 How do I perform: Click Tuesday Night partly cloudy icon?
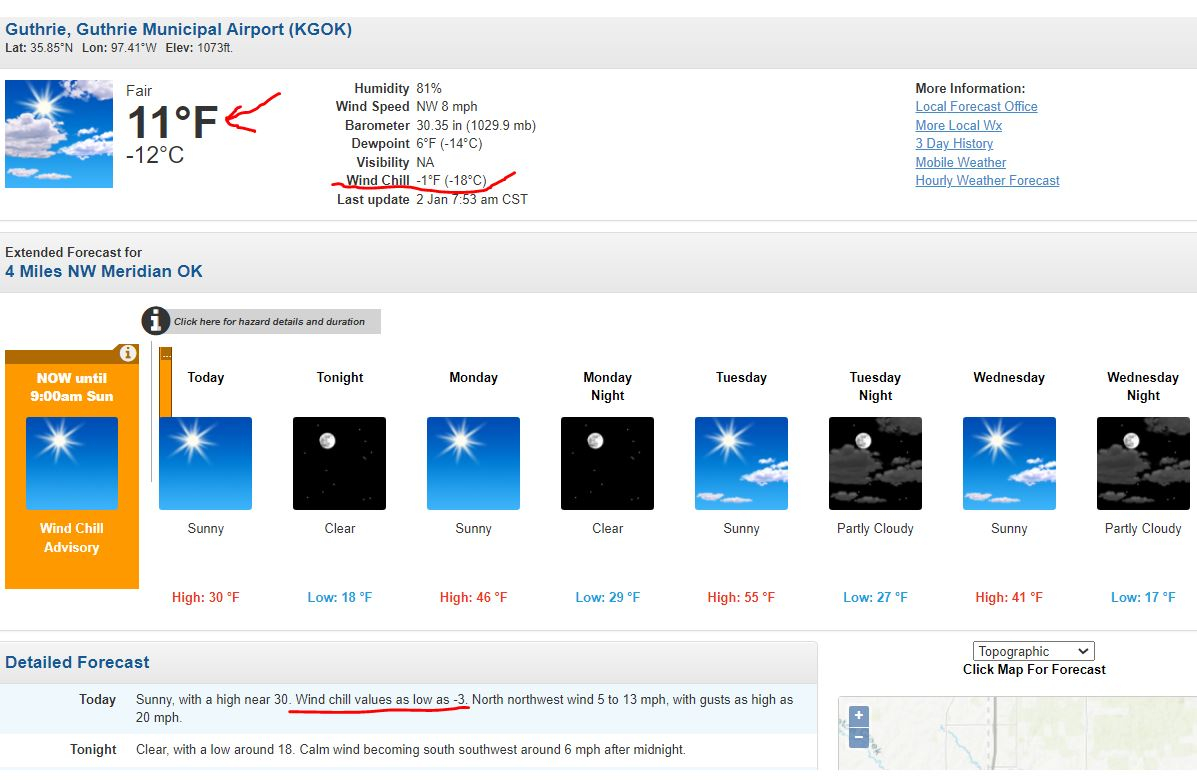875,463
